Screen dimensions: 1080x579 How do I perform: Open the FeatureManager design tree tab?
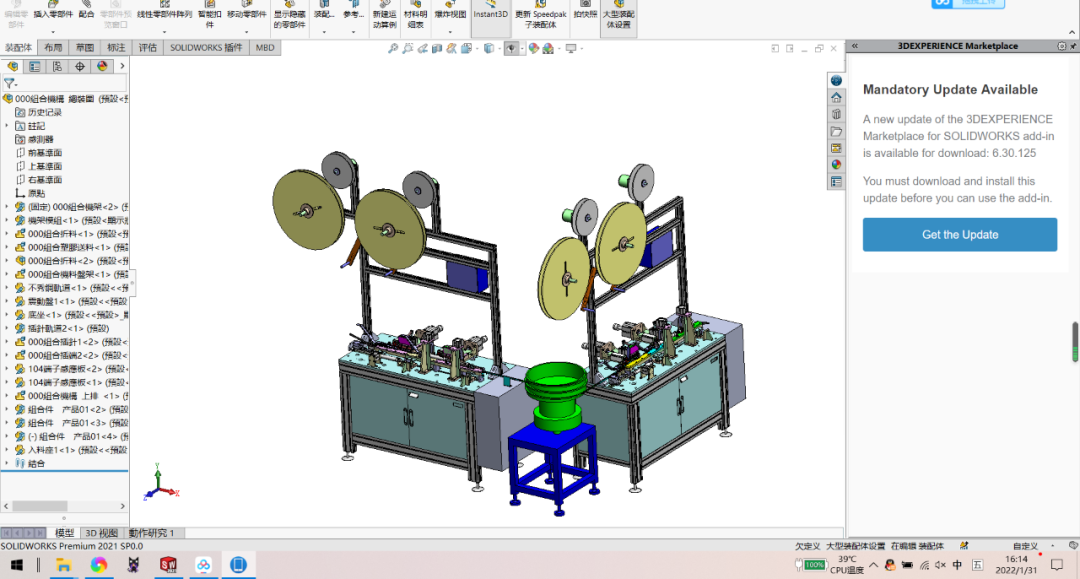click(13, 66)
